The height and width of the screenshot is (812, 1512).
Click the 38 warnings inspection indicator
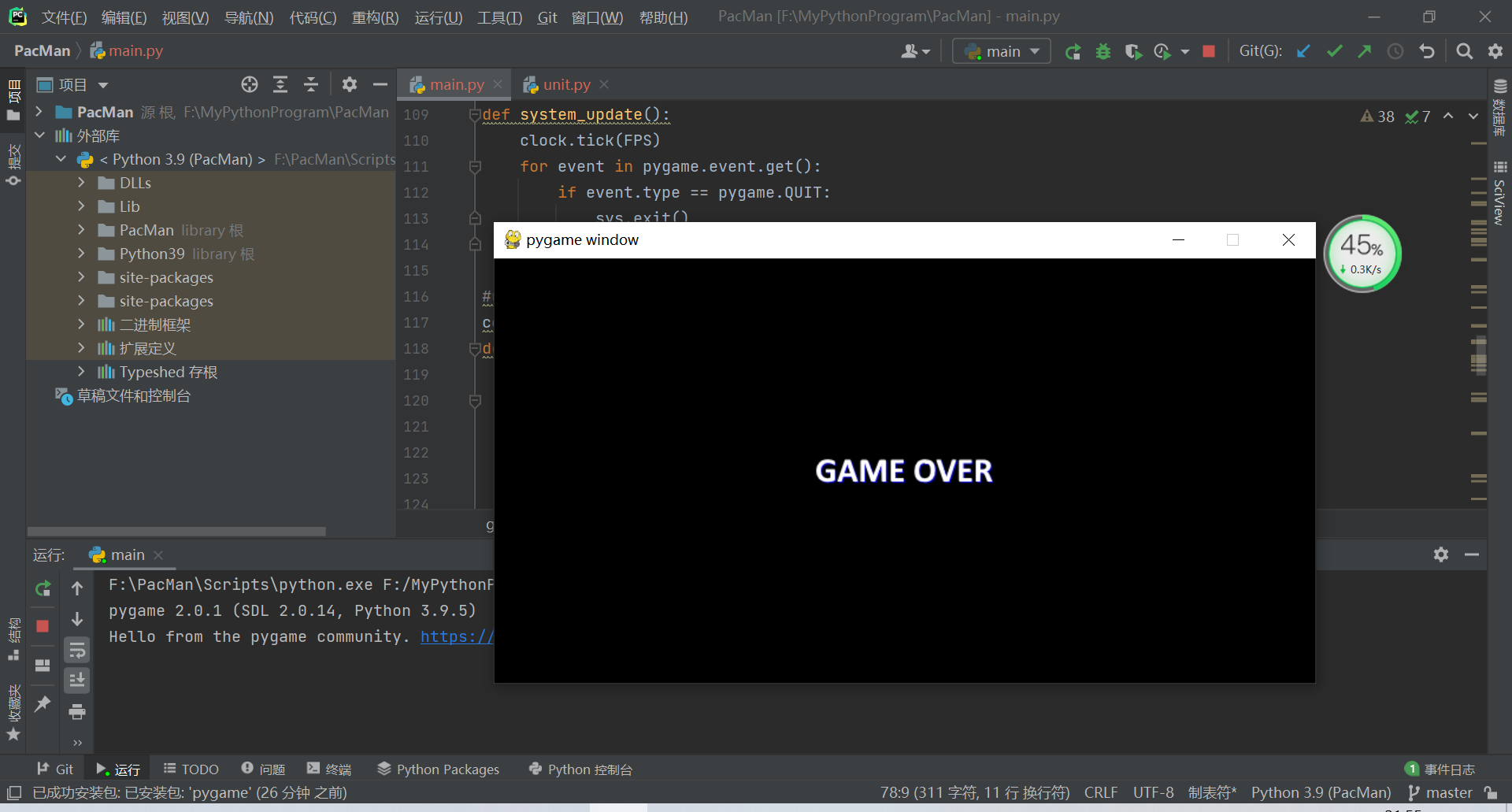tap(1377, 117)
